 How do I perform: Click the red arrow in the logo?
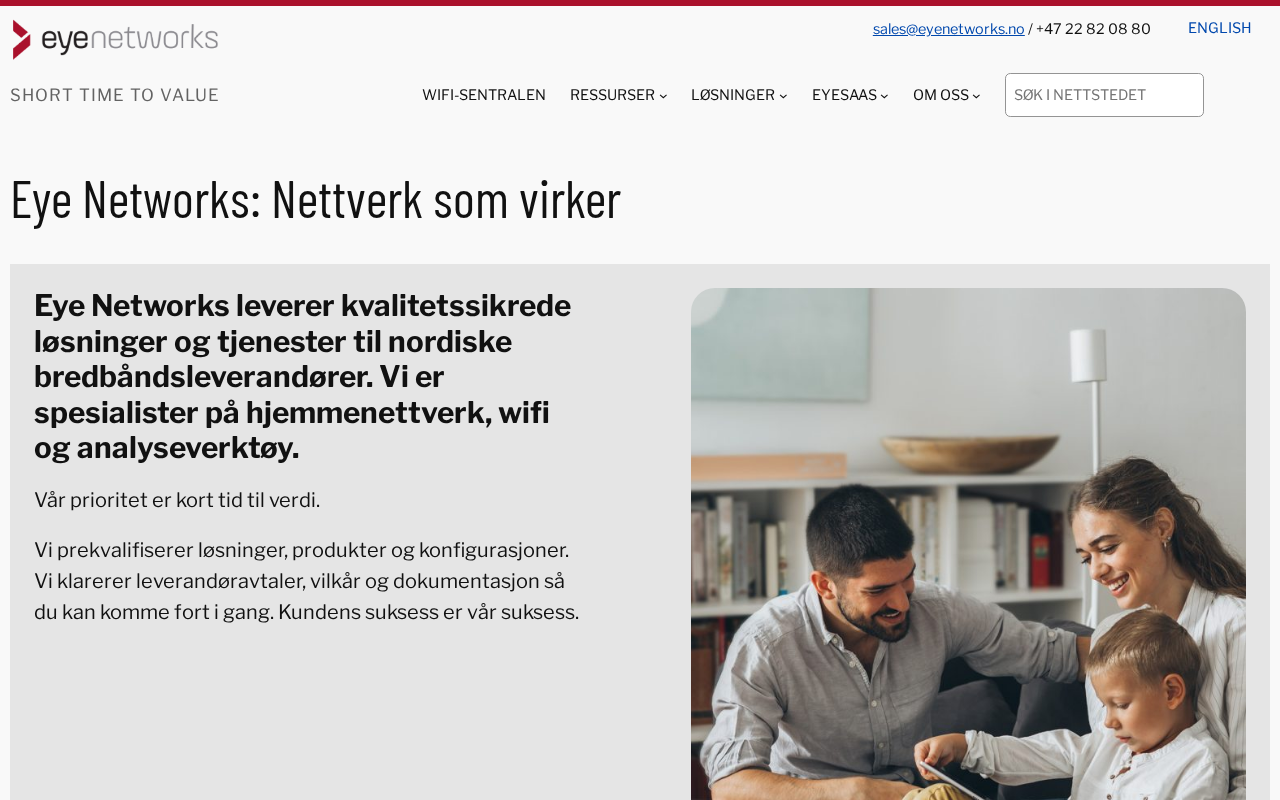(x=22, y=39)
